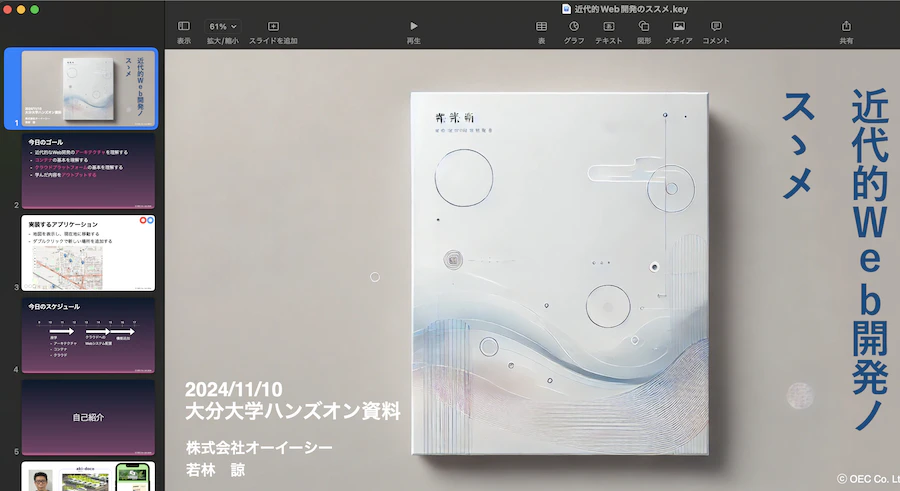
Task: Select the date text 2024/11/10 on the slide
Action: coord(234,389)
